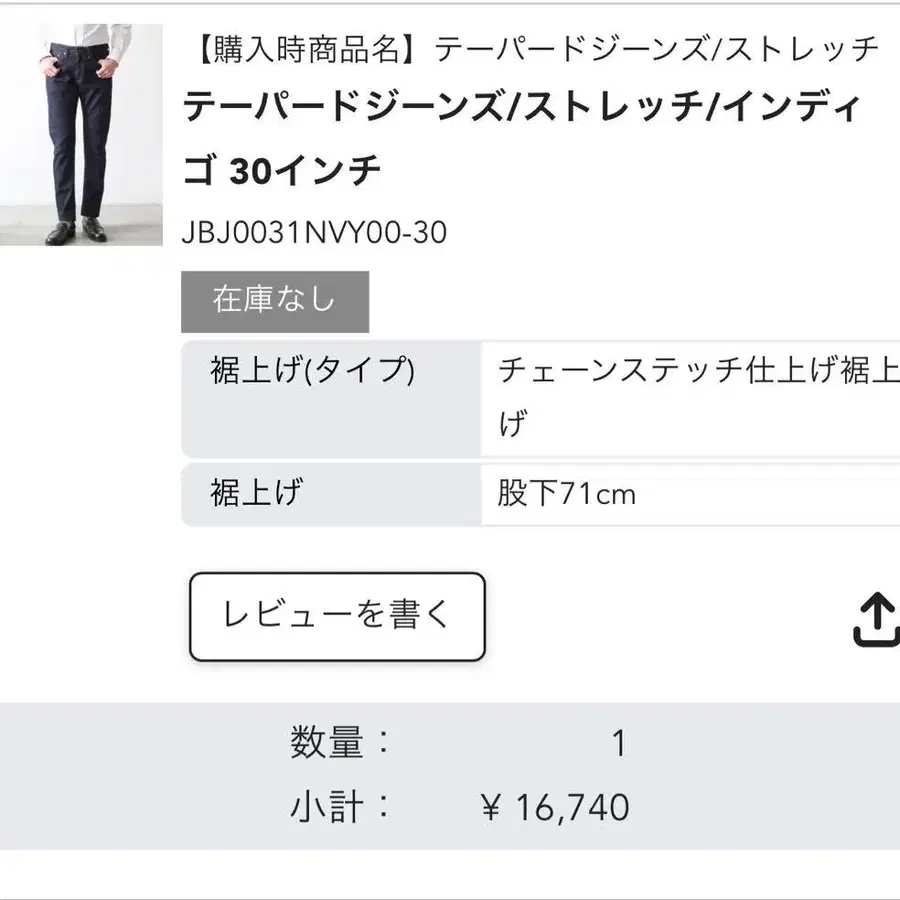Select the 在庫なし stock badge
Screen dimensions: 900x900
tap(275, 300)
